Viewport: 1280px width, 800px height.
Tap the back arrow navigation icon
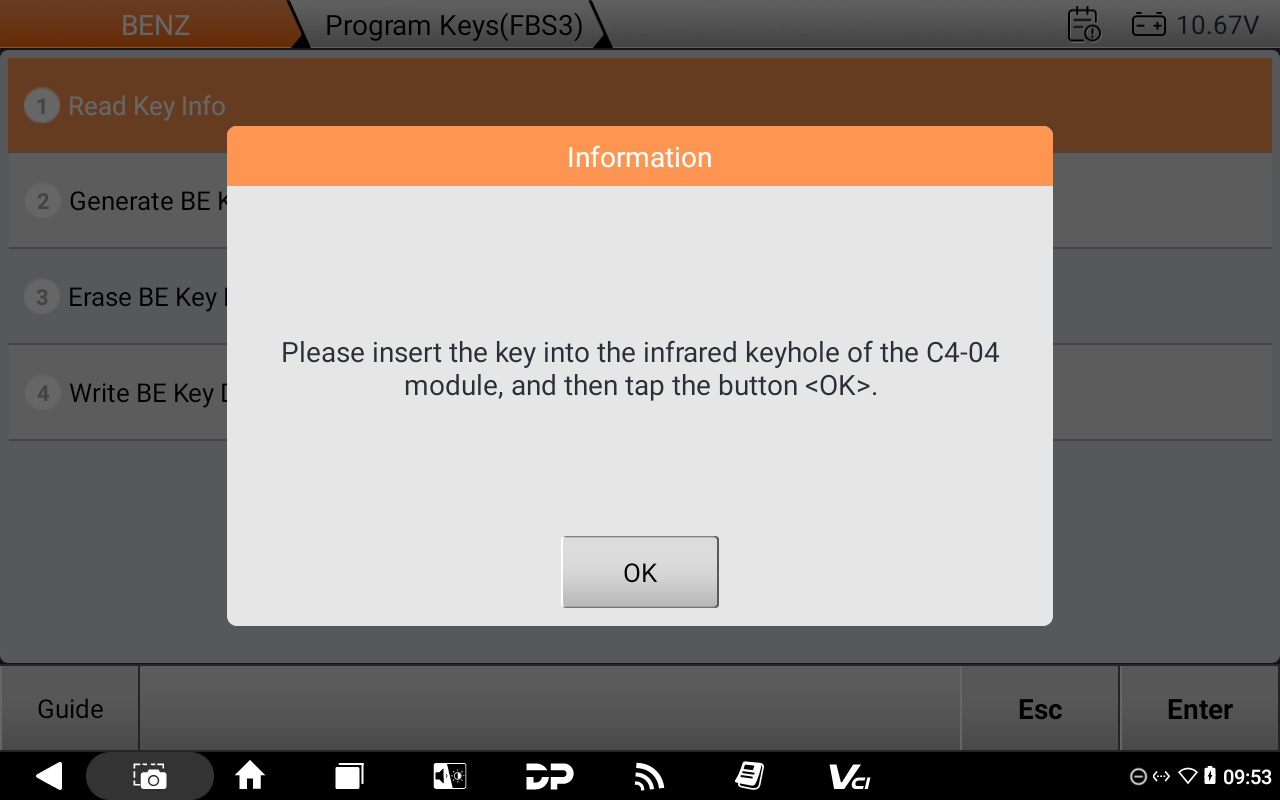click(x=48, y=776)
